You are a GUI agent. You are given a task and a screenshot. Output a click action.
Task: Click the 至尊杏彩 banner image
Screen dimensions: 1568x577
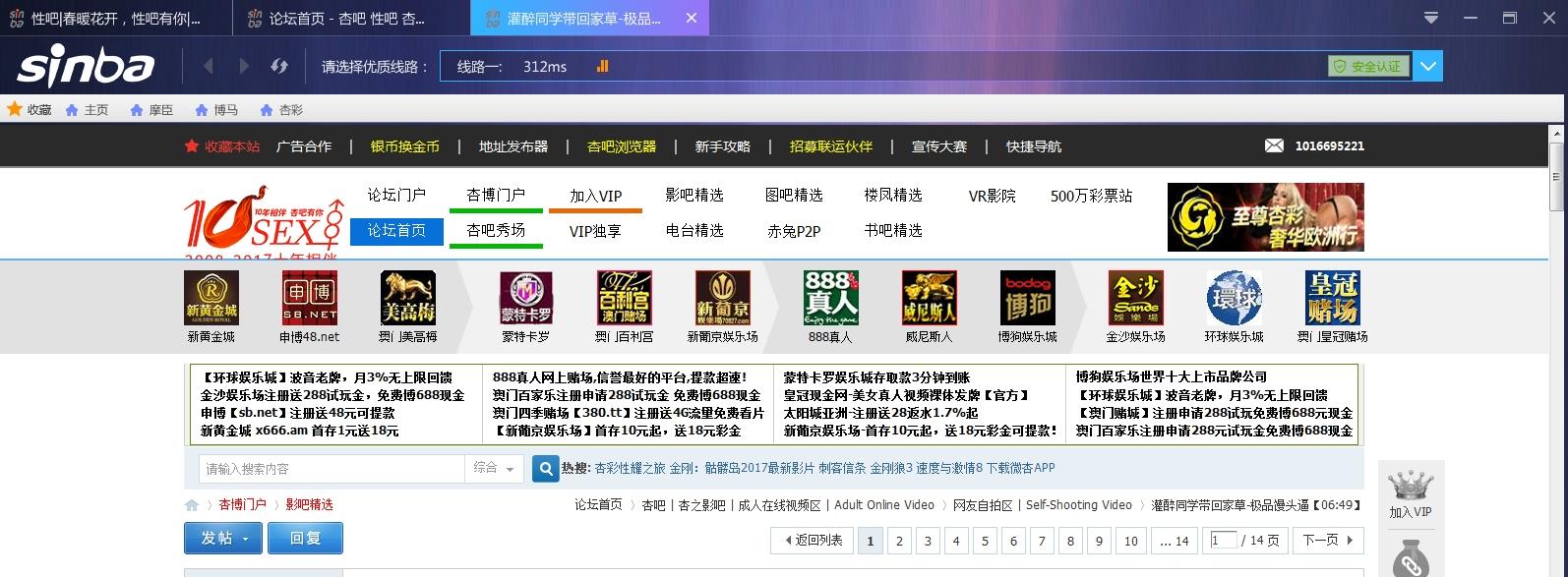pos(1266,217)
